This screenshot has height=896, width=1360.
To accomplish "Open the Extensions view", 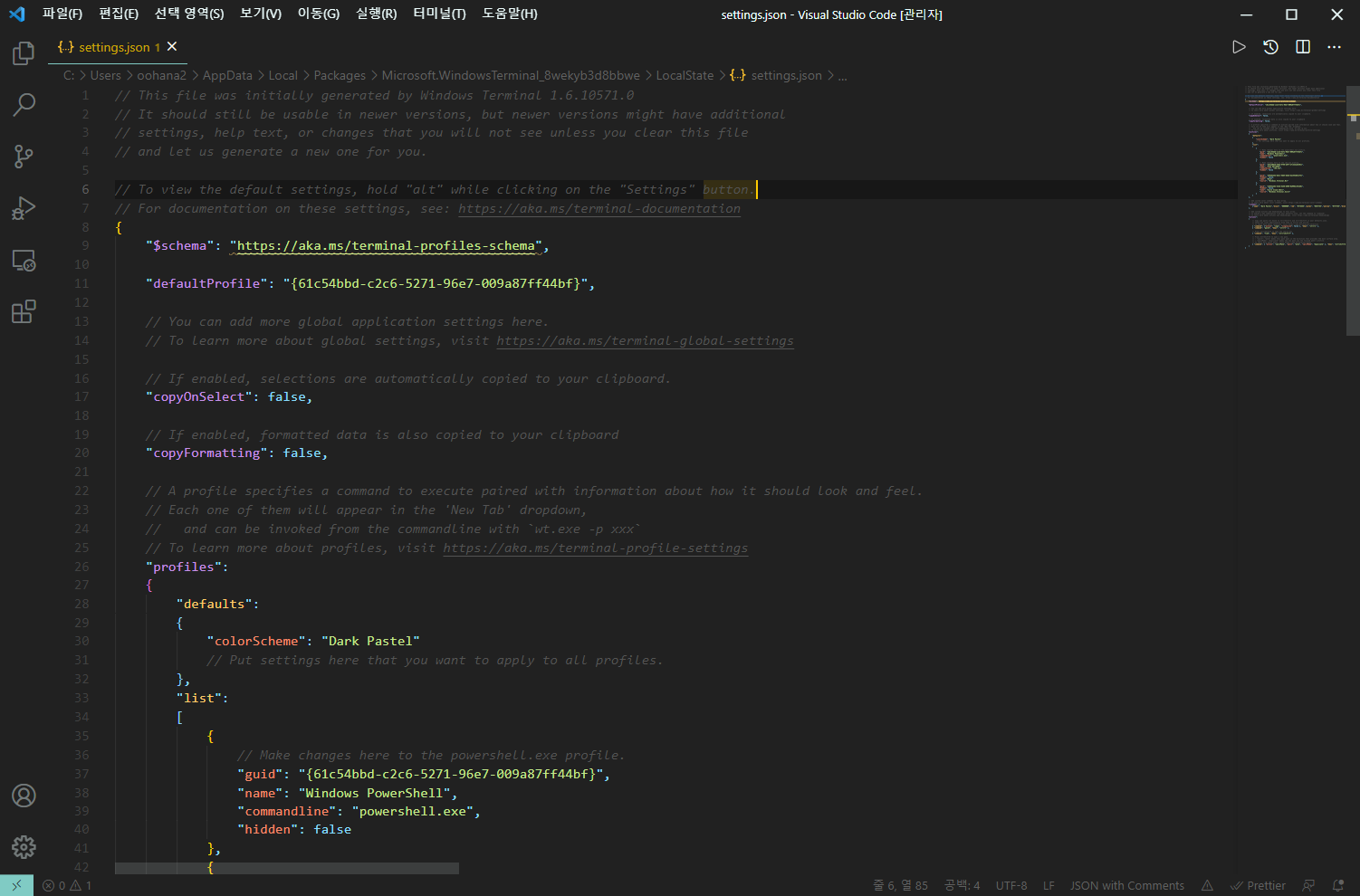I will pos(24,312).
